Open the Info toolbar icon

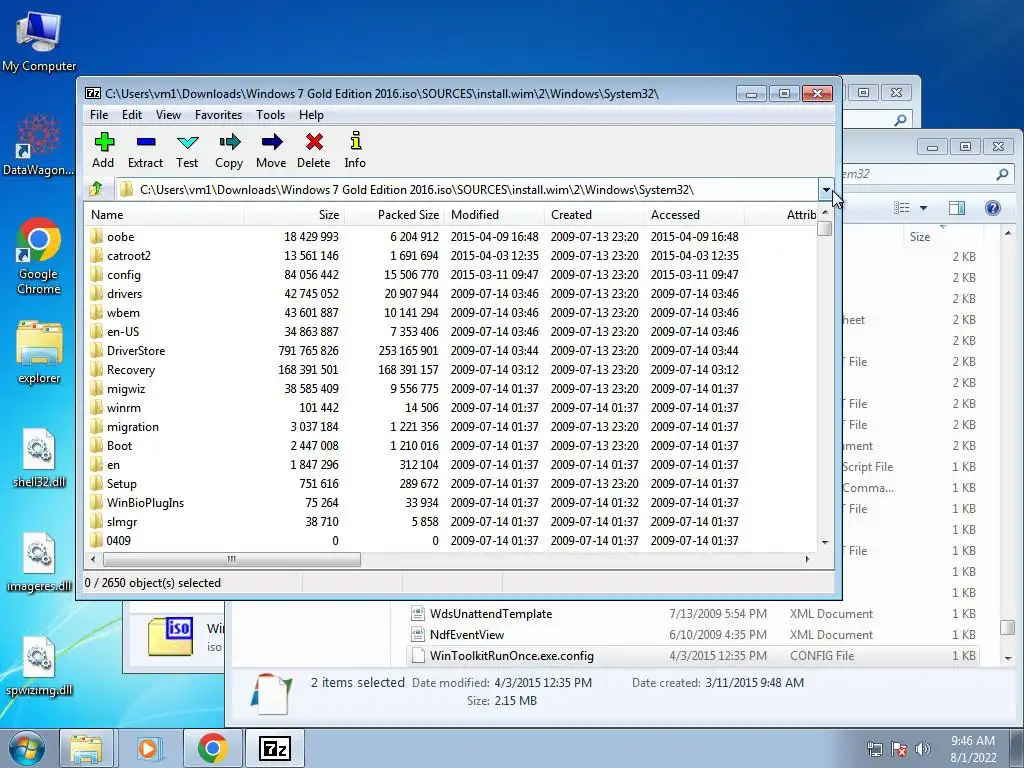click(355, 150)
